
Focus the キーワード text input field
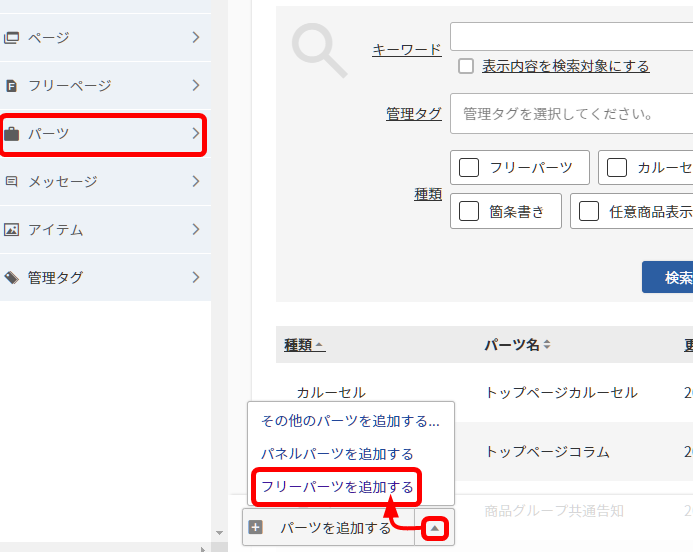571,37
